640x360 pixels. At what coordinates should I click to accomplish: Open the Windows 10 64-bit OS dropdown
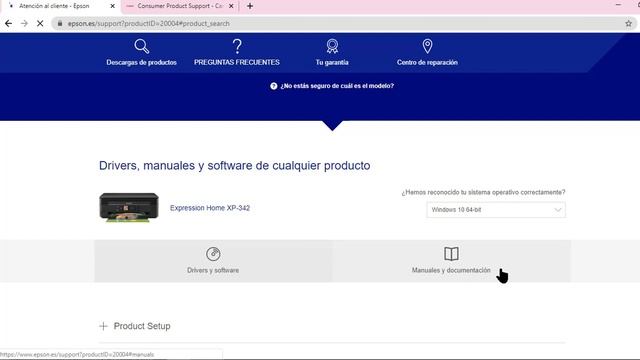tap(496, 210)
